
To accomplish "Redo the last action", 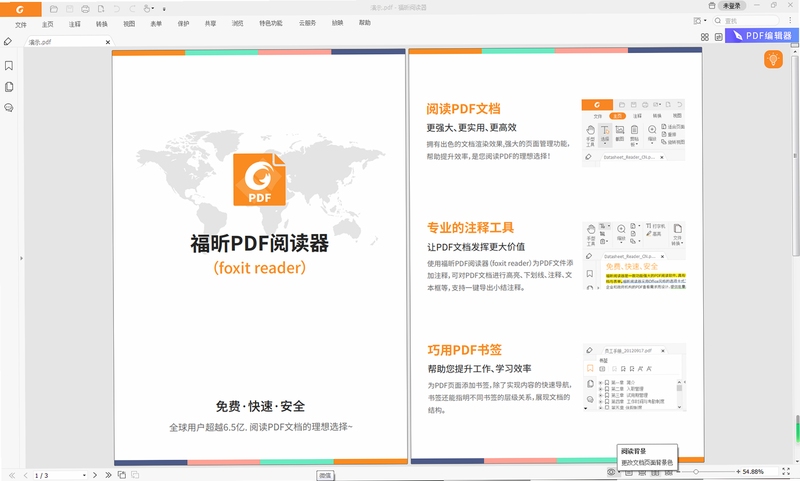I will pyautogui.click(x=132, y=9).
